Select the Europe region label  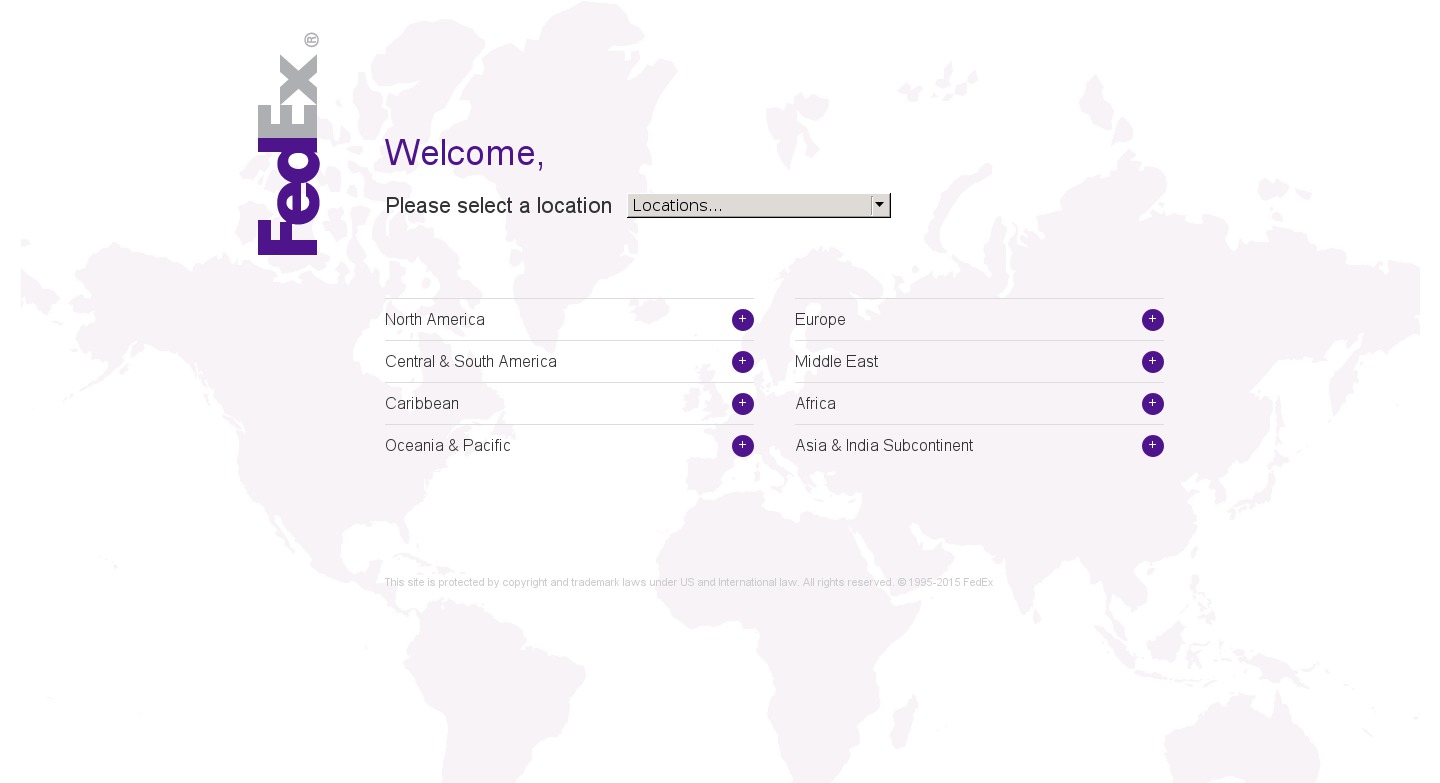tap(820, 320)
